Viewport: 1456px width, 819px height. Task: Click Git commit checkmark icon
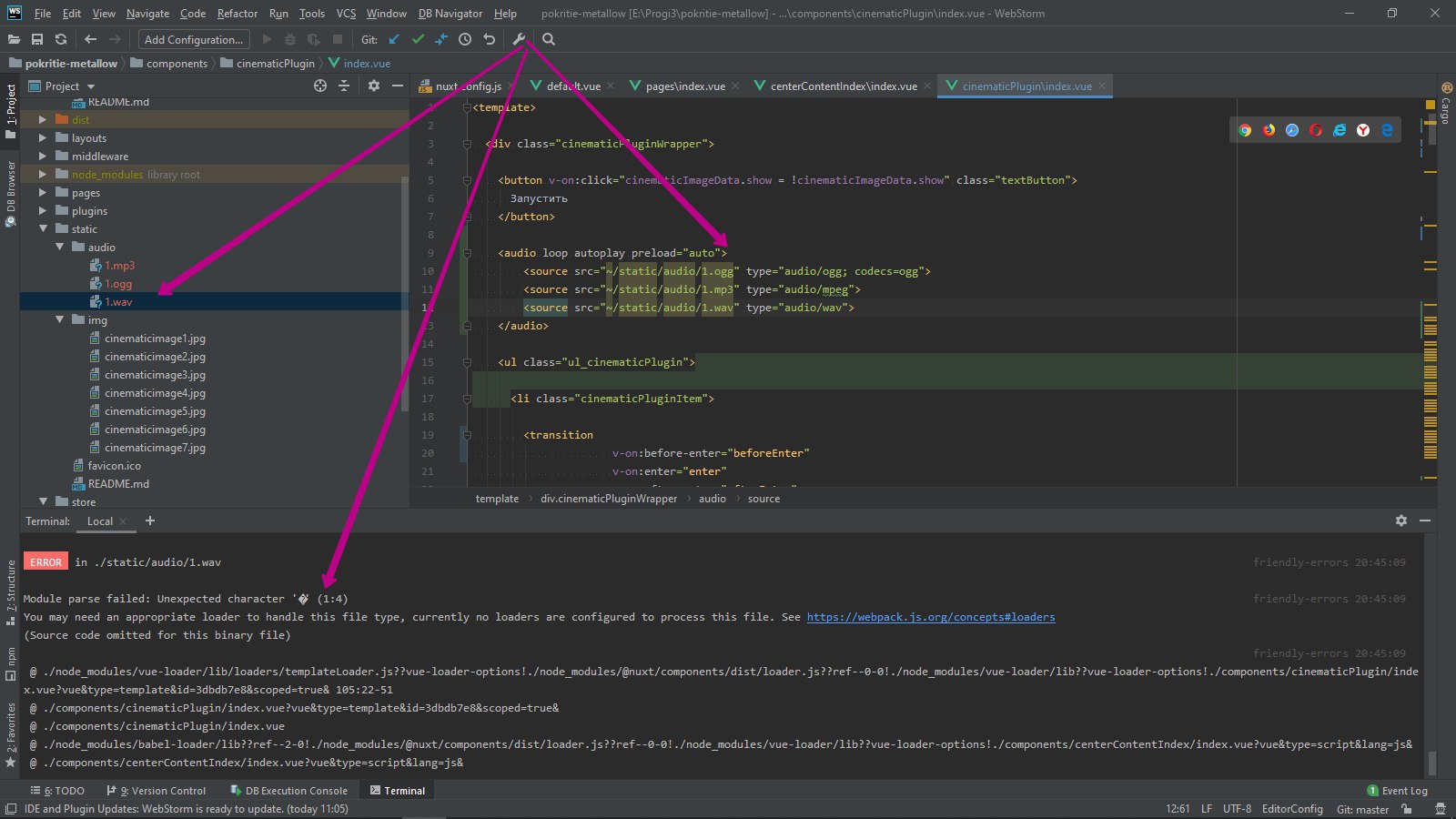click(418, 39)
